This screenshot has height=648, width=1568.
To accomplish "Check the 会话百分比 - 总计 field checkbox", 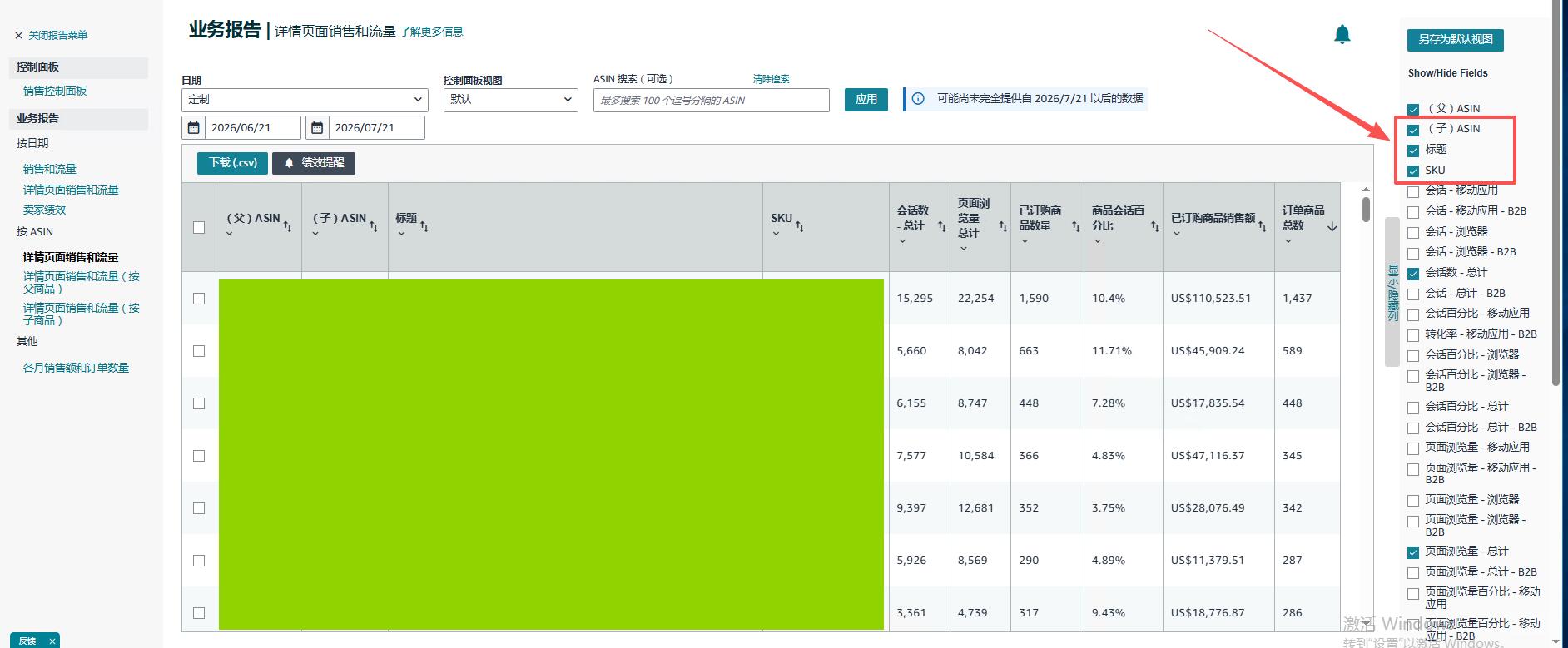I will click(x=1413, y=407).
